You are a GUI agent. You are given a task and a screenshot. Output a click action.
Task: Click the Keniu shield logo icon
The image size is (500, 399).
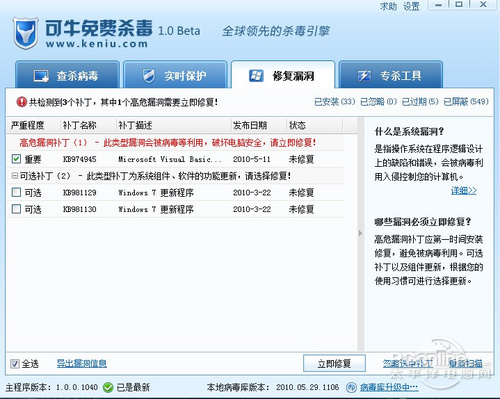pyautogui.click(x=25, y=33)
